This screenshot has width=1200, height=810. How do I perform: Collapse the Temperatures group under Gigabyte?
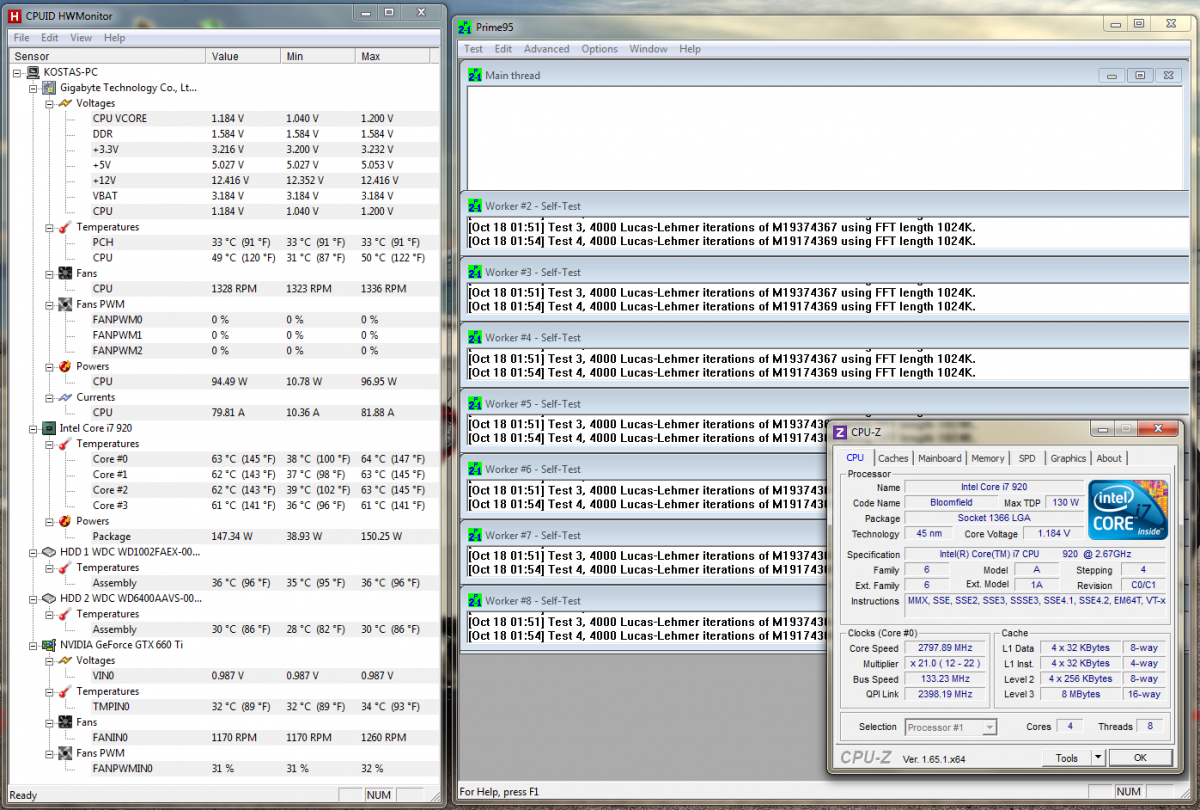[x=49, y=227]
